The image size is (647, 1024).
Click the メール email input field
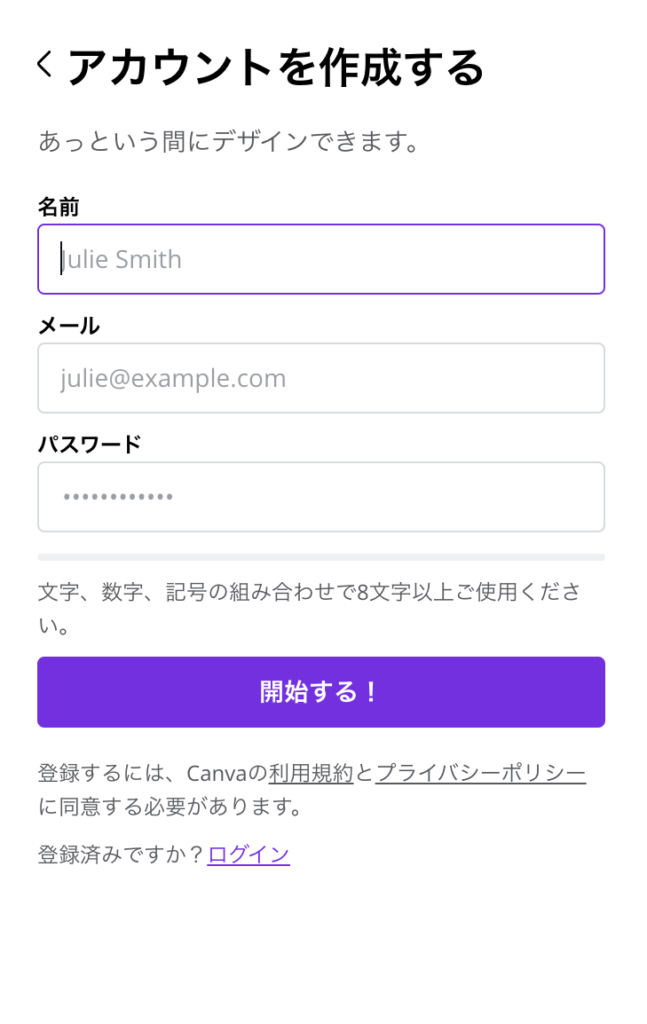321,378
